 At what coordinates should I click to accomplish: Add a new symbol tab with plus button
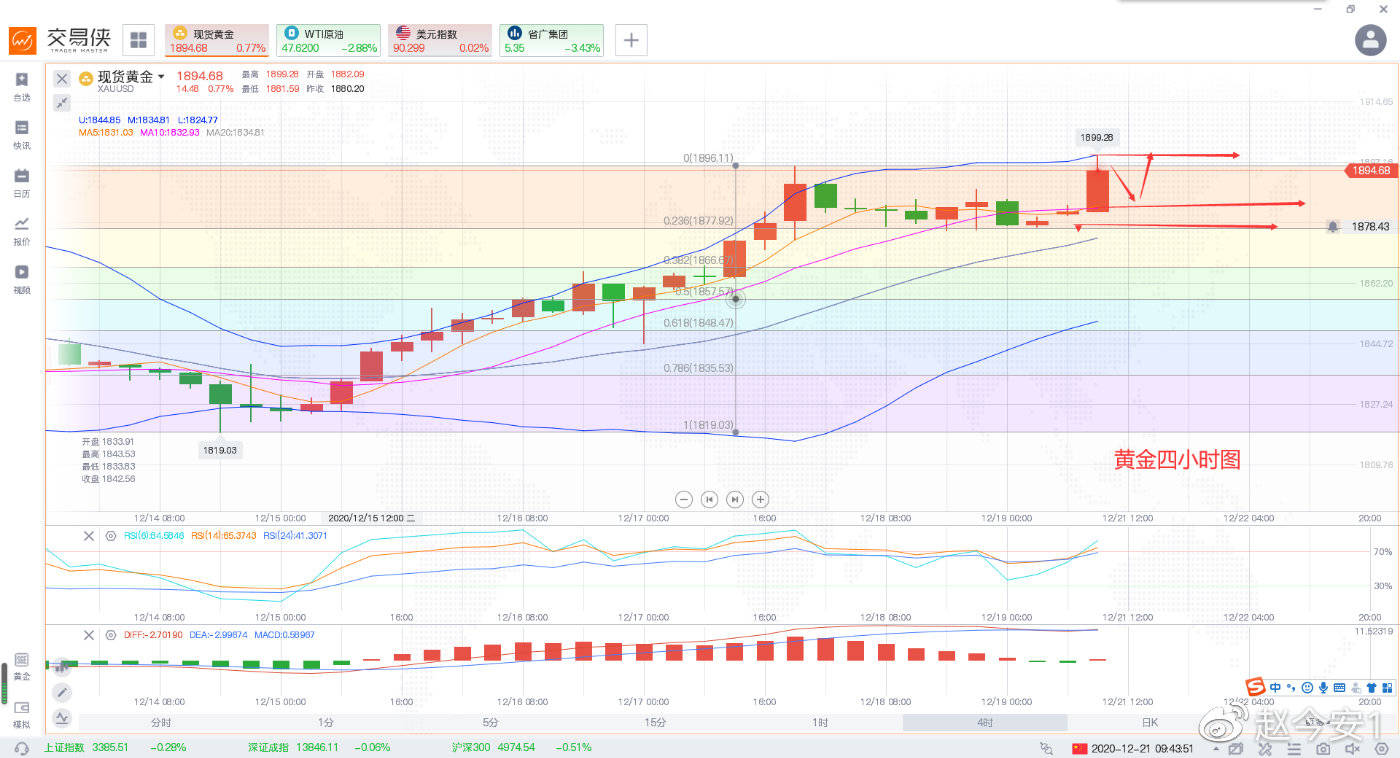pyautogui.click(x=631, y=40)
